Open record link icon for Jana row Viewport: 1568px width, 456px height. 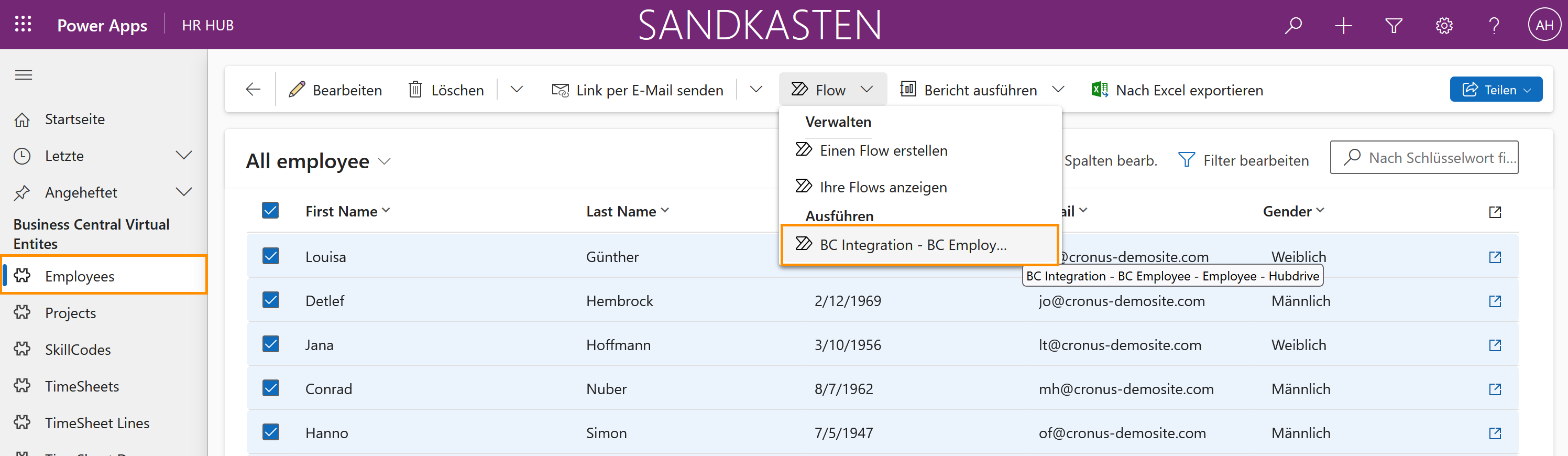(1494, 345)
